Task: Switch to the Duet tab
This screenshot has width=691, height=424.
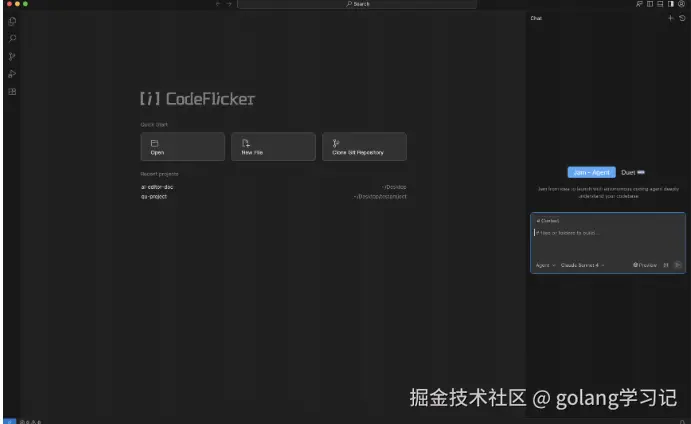Action: 633,172
